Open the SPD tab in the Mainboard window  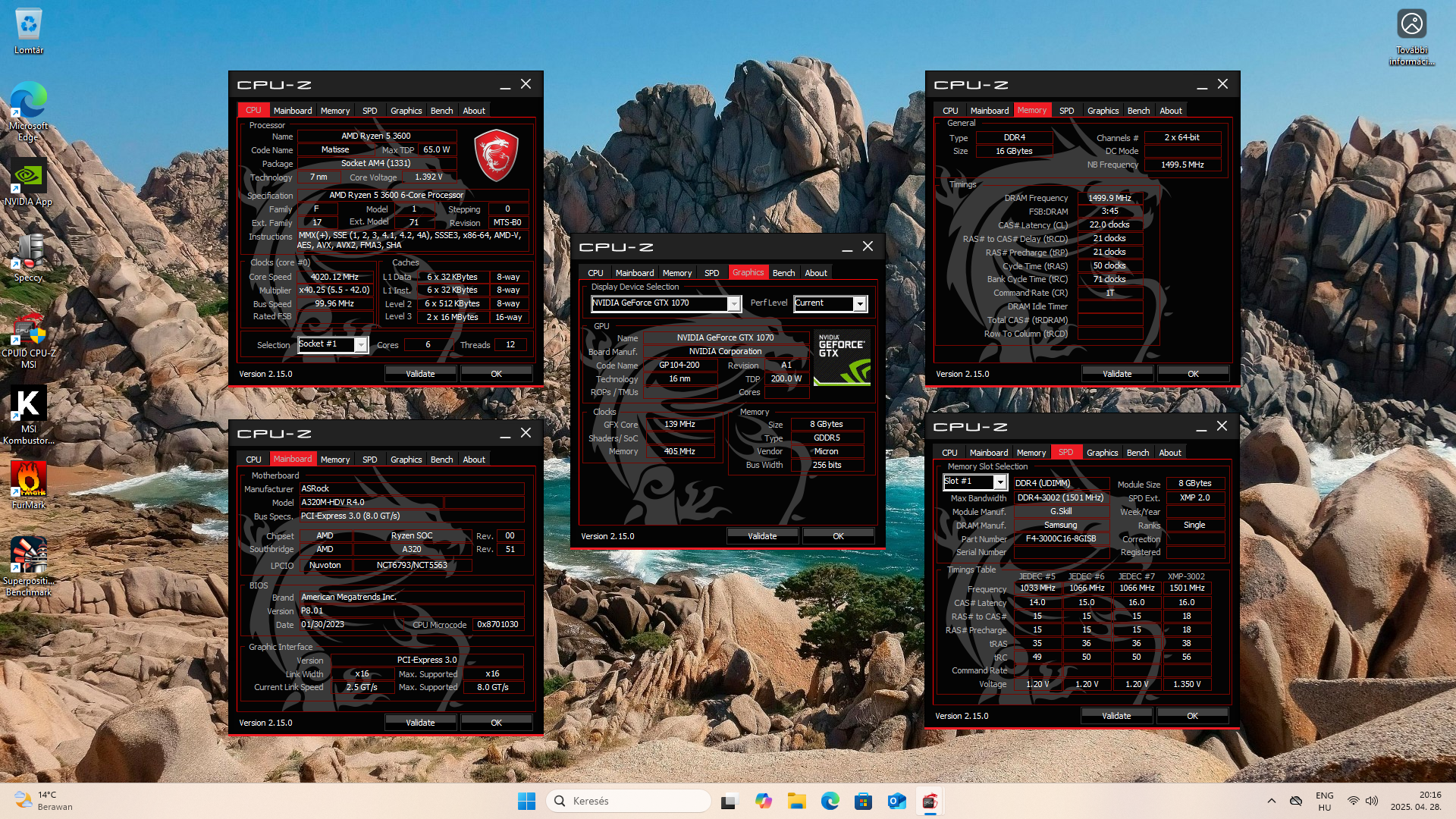tap(369, 460)
